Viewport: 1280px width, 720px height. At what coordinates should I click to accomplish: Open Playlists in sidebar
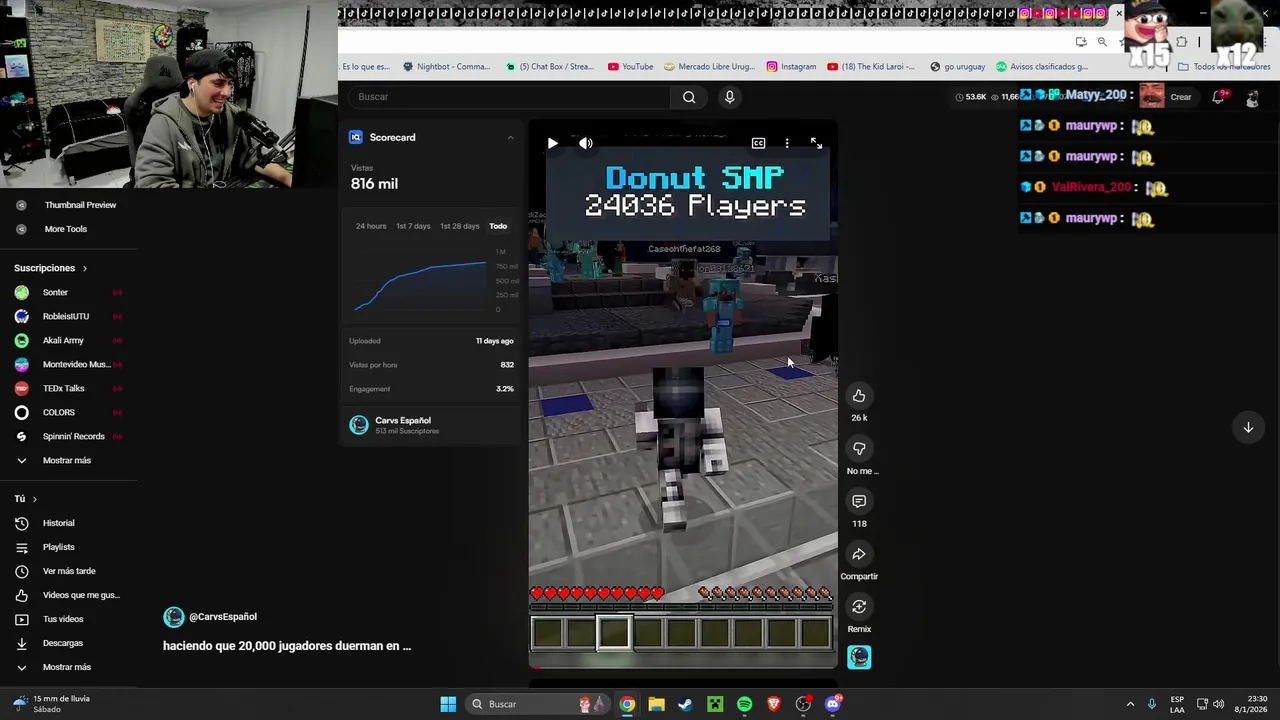click(58, 547)
